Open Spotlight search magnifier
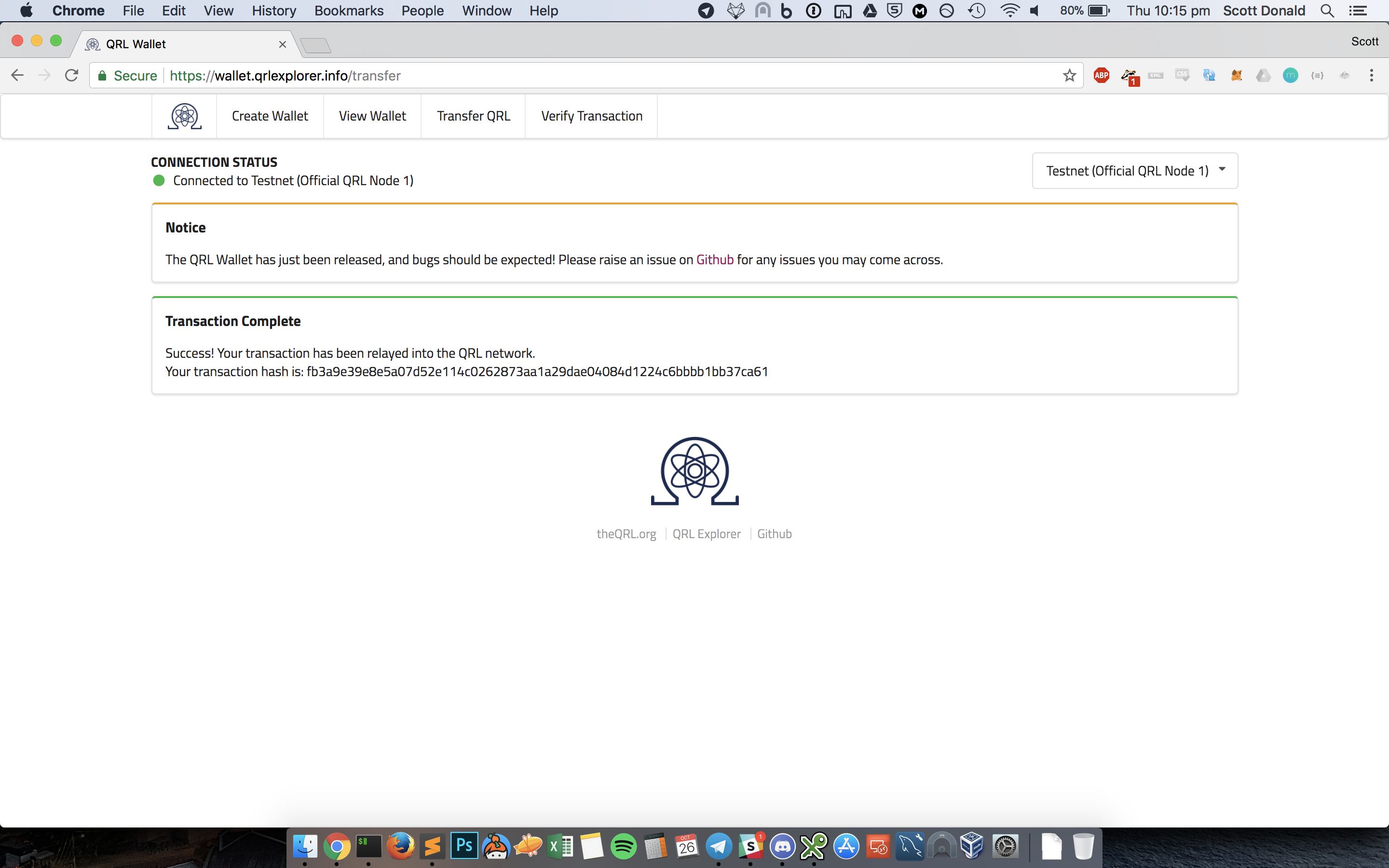The height and width of the screenshot is (868, 1389). click(1327, 10)
